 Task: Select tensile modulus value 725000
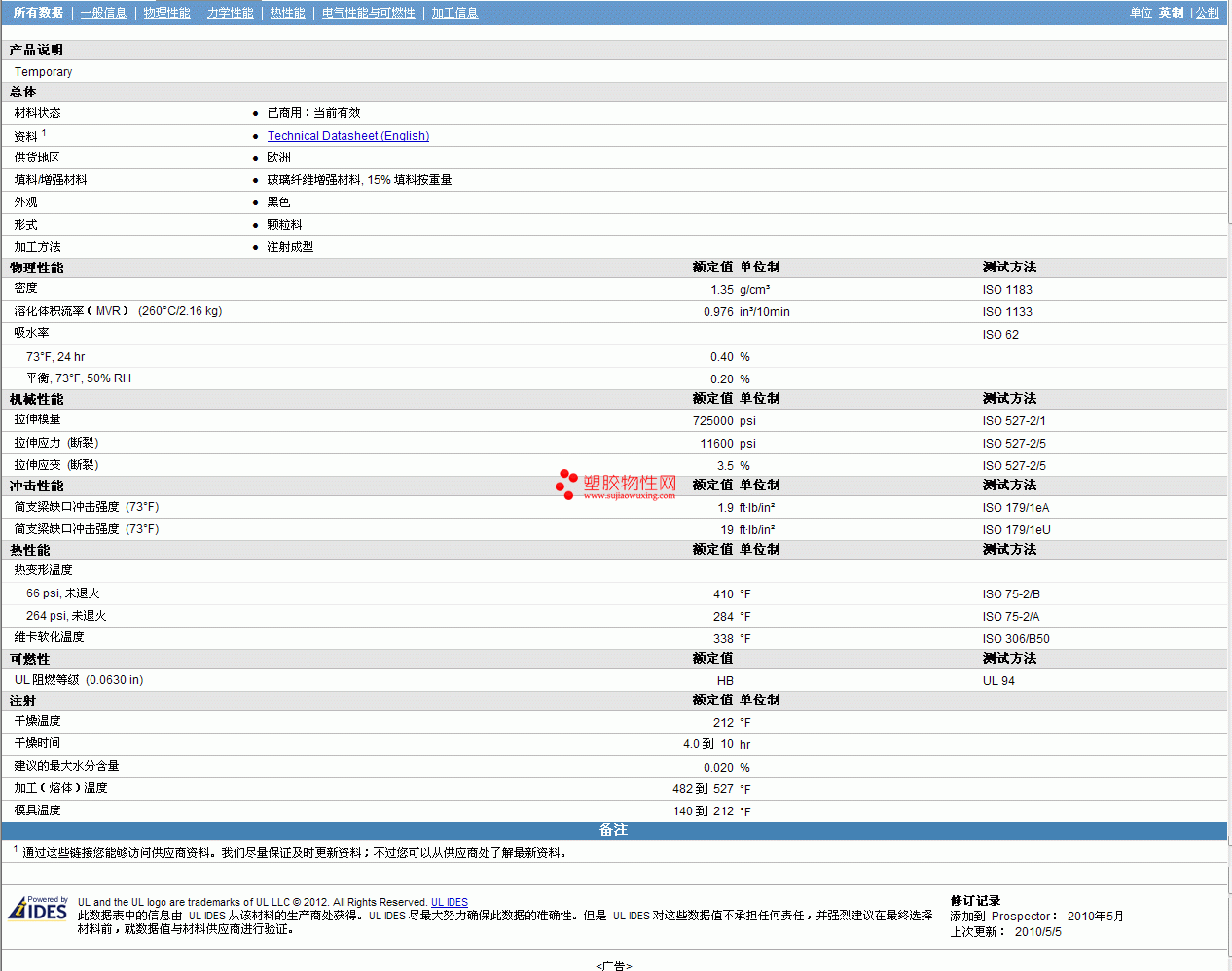pos(713,421)
